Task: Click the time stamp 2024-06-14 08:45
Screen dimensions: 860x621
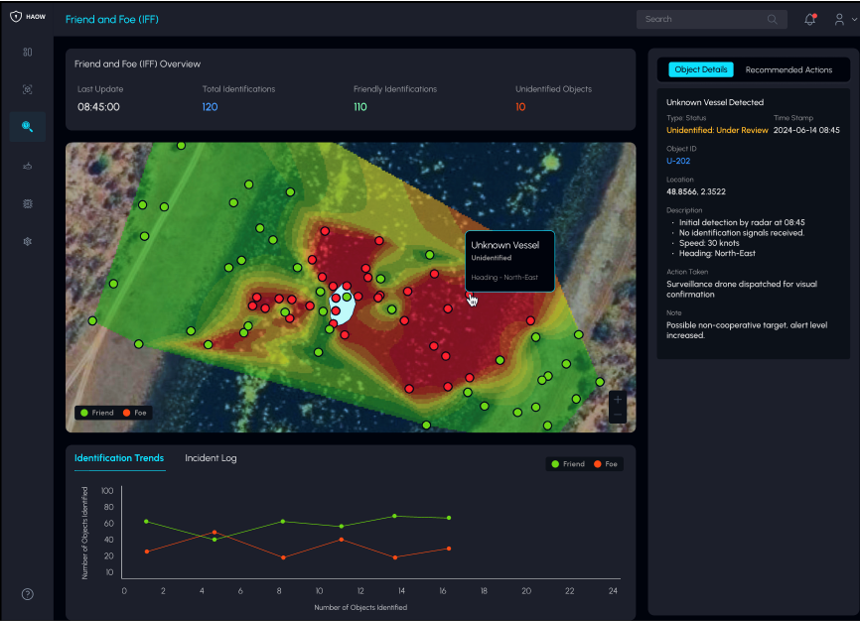Action: click(x=806, y=130)
